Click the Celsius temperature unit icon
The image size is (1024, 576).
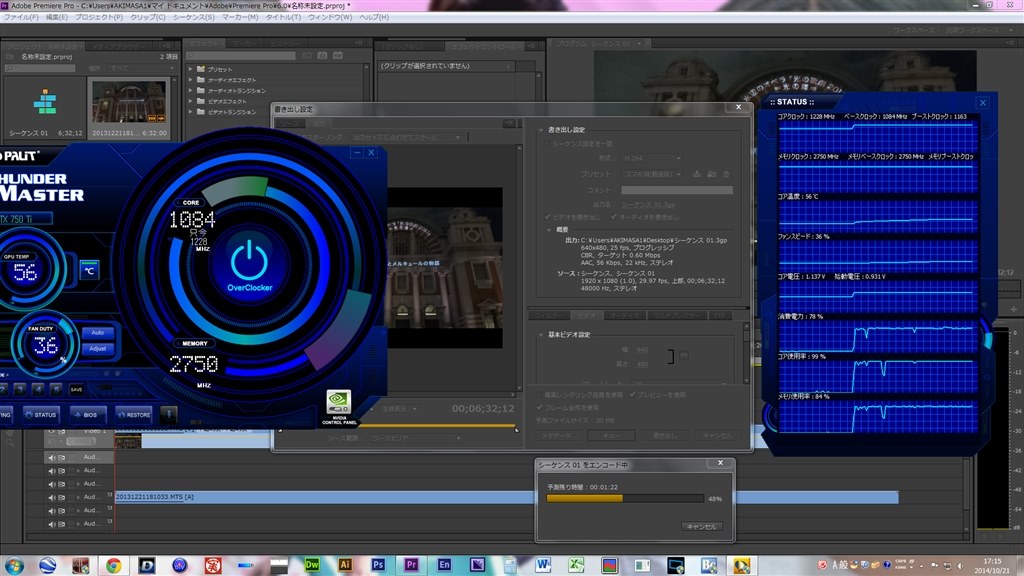89,270
